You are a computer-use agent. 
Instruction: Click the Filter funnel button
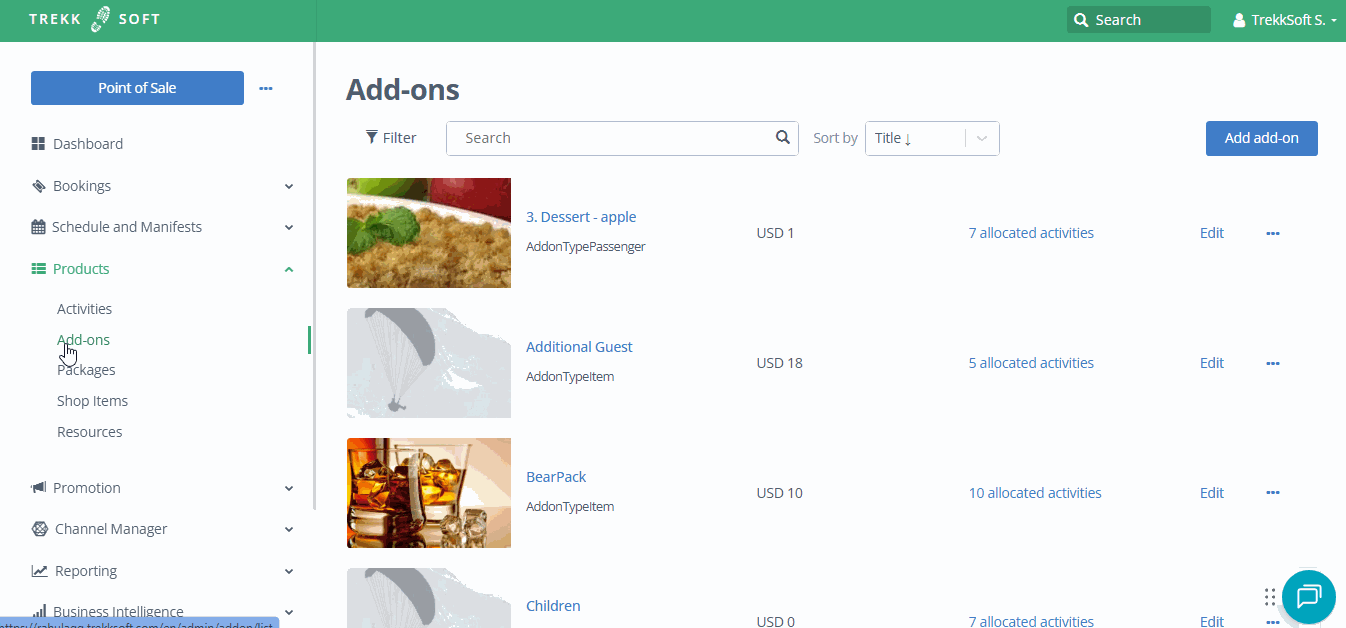click(391, 138)
